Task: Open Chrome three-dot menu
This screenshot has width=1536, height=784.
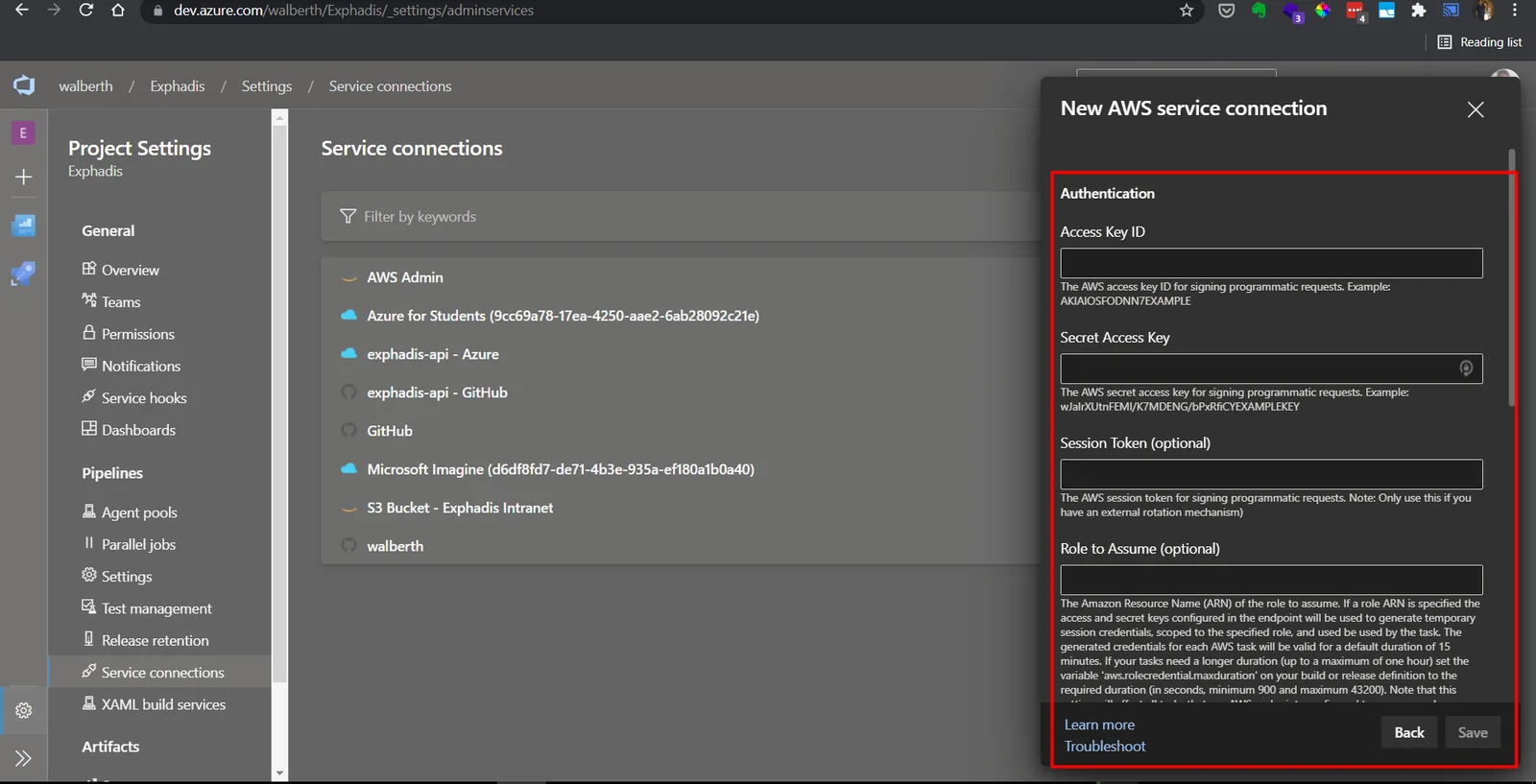Action: [1515, 11]
